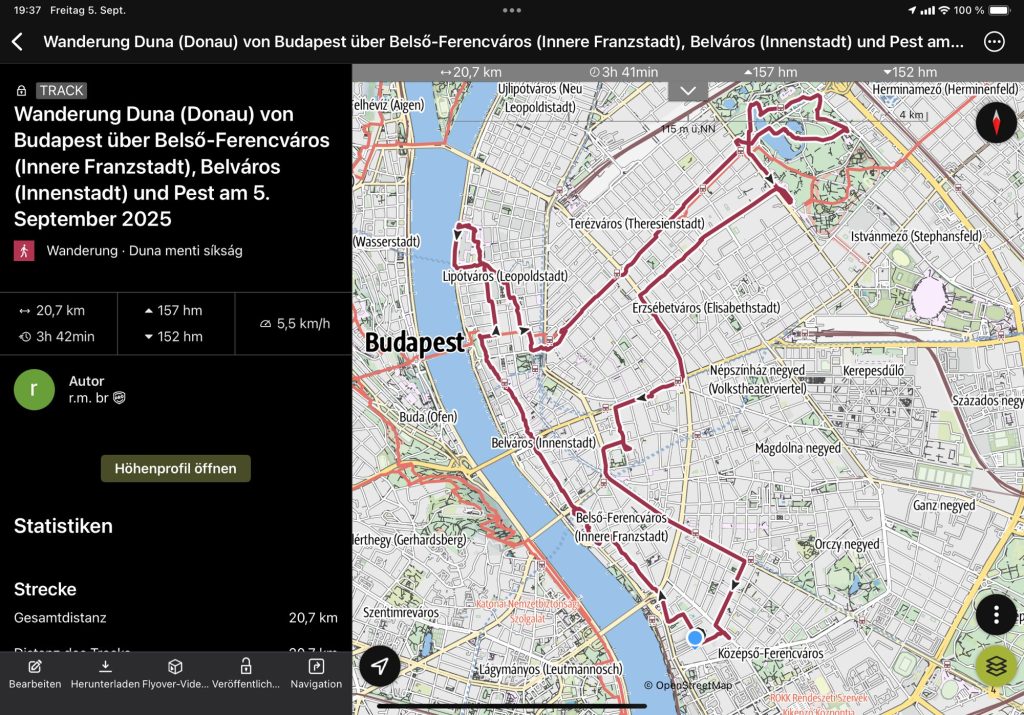This screenshot has width=1024, height=715.
Task: Open the more options ellipsis menu
Action: [x=994, y=42]
